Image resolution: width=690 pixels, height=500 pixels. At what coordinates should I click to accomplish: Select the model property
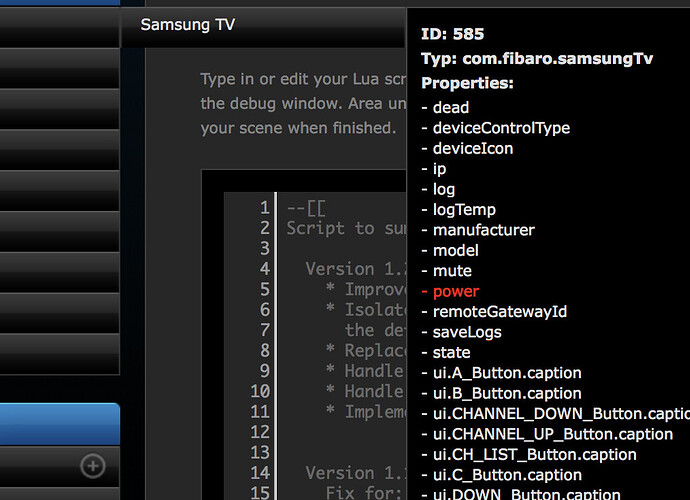[x=455, y=250]
